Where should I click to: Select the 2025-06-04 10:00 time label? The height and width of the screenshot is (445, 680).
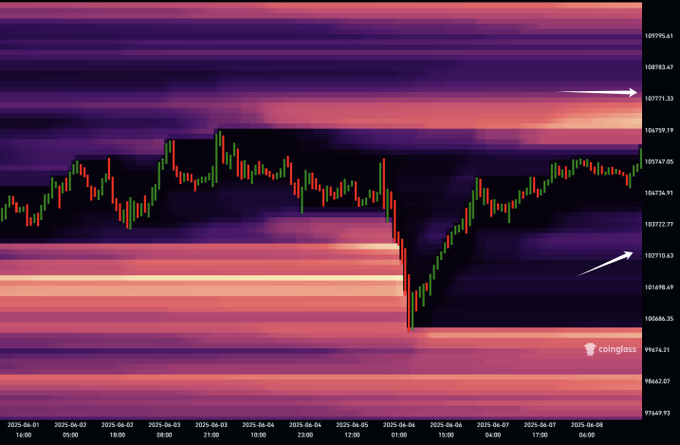click(x=258, y=430)
